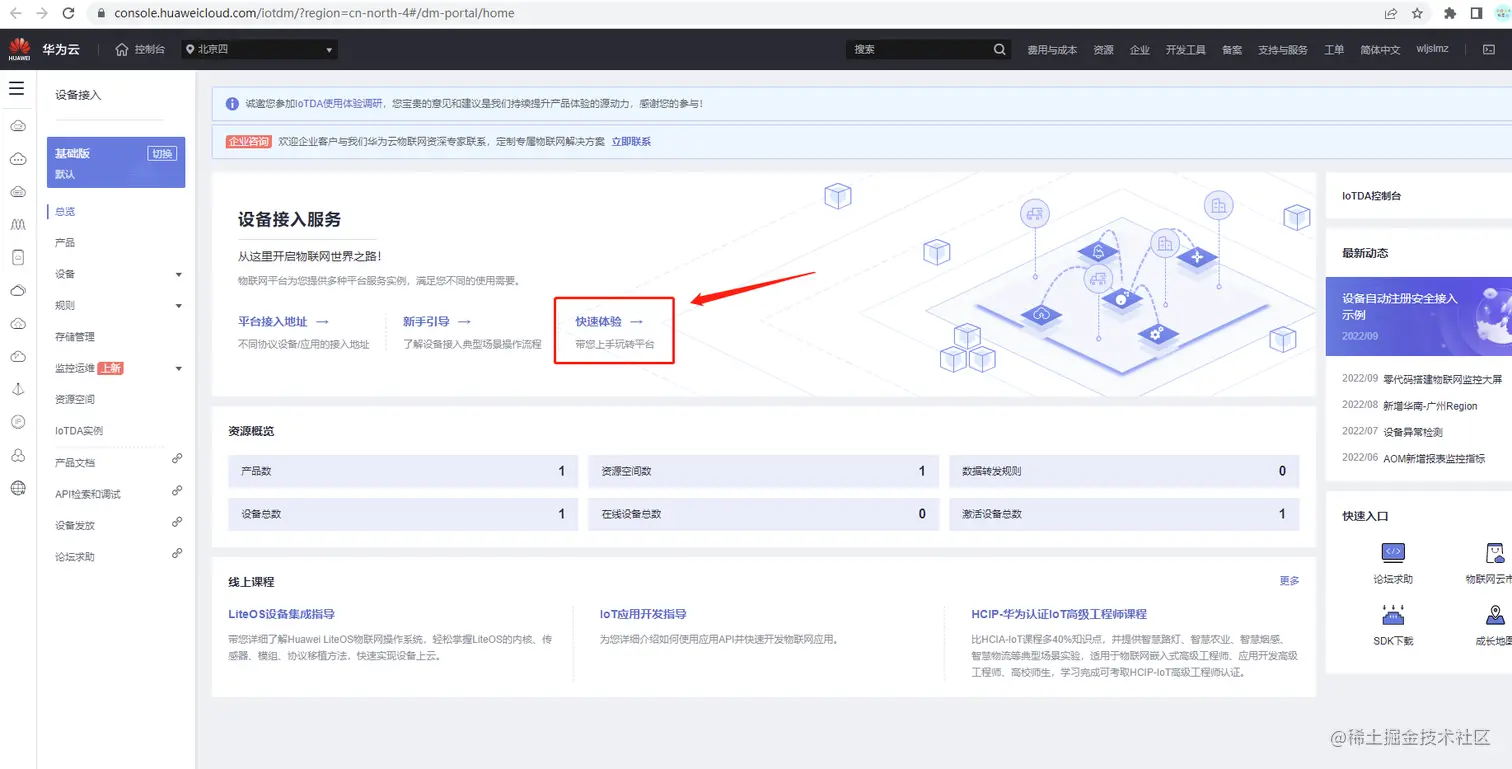Open the 支持与服务 top menu
The height and width of the screenshot is (769, 1512).
coord(1283,50)
